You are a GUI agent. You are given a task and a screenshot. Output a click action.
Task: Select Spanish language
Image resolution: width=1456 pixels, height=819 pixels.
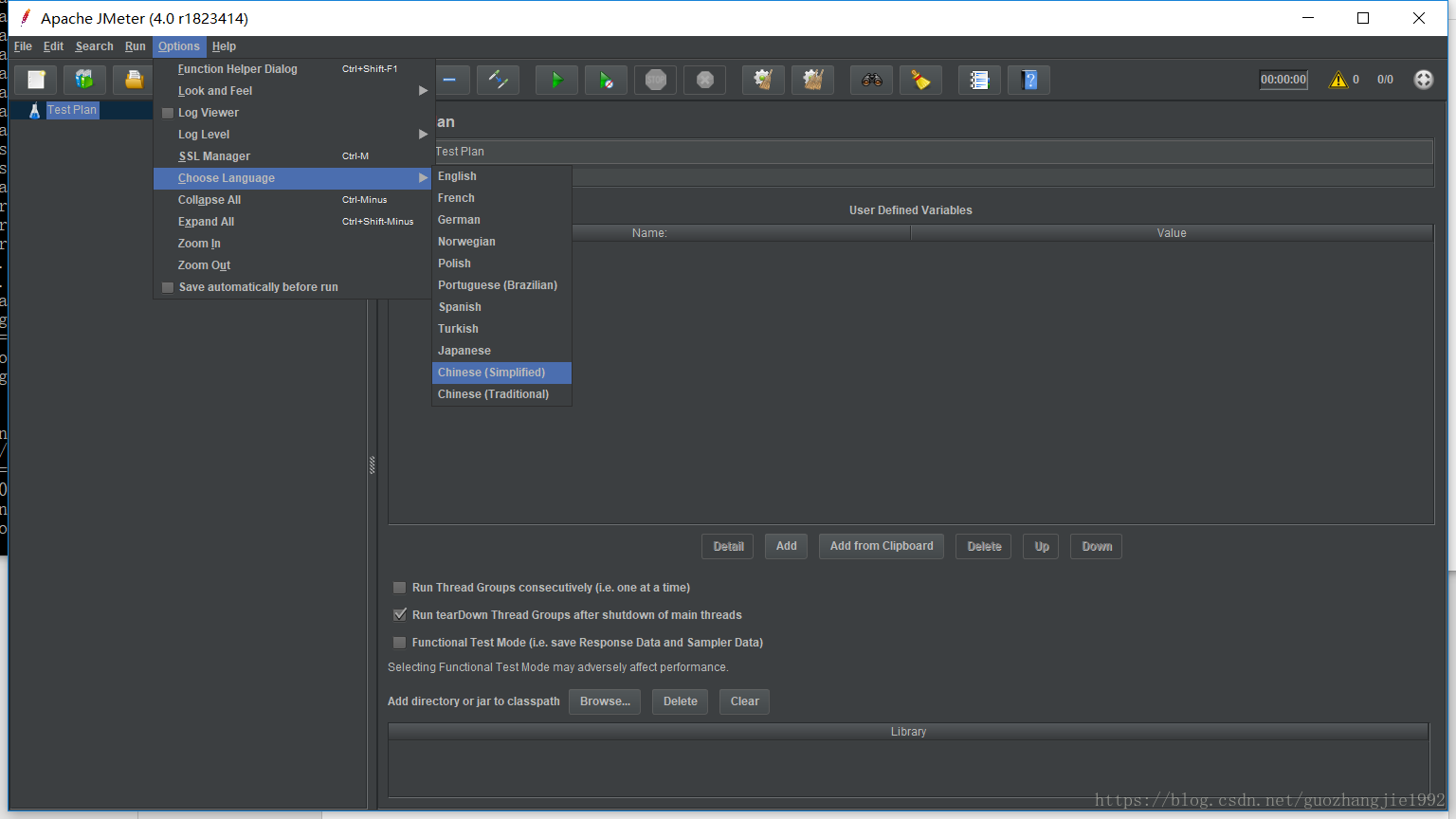(501, 307)
